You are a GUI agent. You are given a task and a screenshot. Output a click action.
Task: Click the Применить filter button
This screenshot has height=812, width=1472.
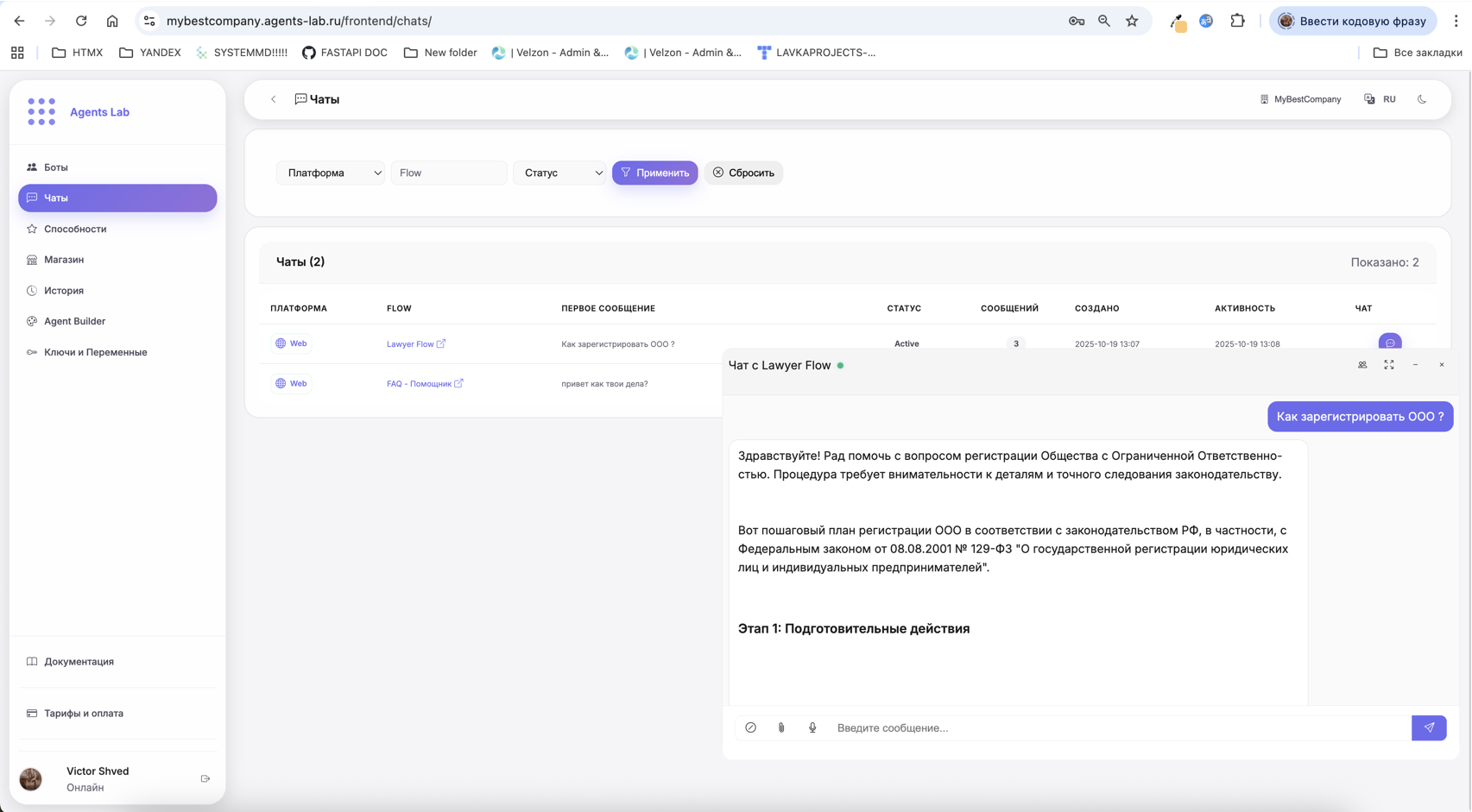[654, 173]
